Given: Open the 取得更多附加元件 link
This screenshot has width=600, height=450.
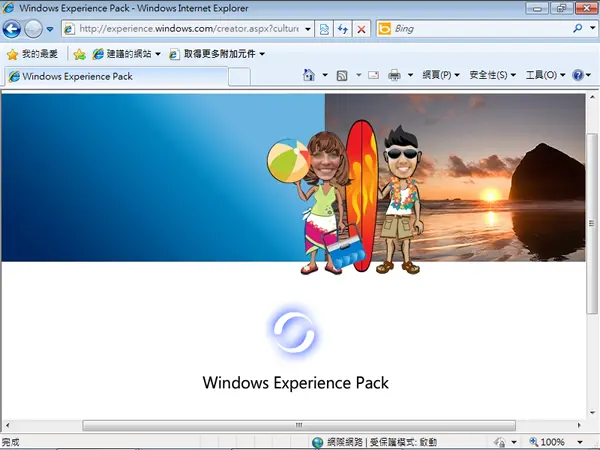Looking at the screenshot, I should pos(217,54).
